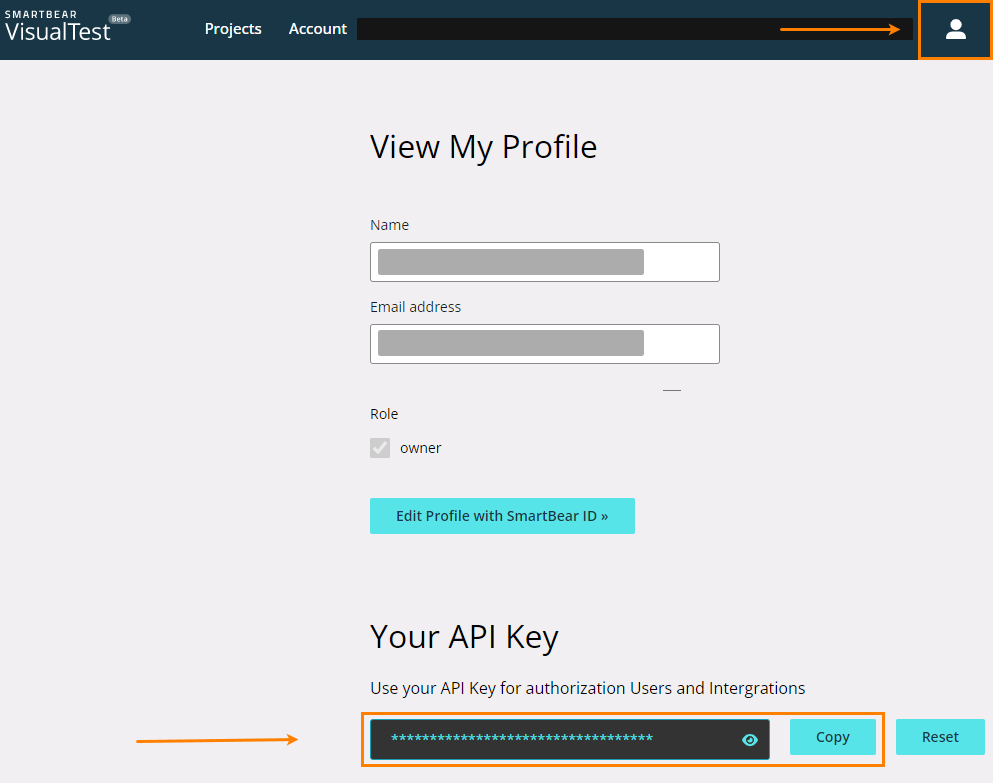993x783 pixels.
Task: Click Edit Profile with SmartBear ID
Action: [502, 516]
